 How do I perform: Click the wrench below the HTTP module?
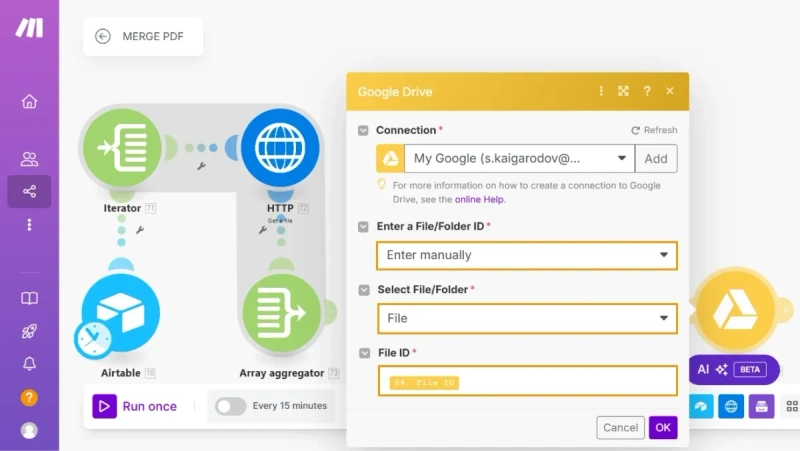pos(262,230)
